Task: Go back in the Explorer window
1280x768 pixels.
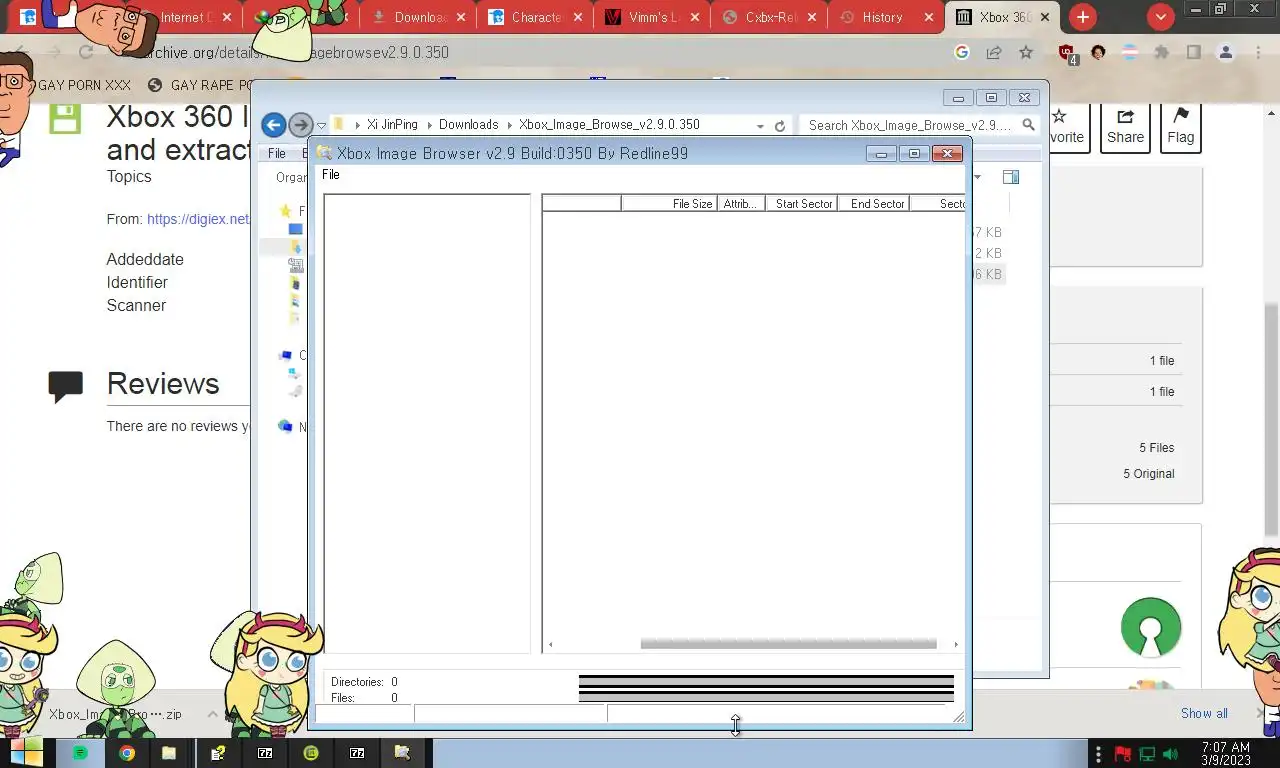Action: tap(273, 125)
